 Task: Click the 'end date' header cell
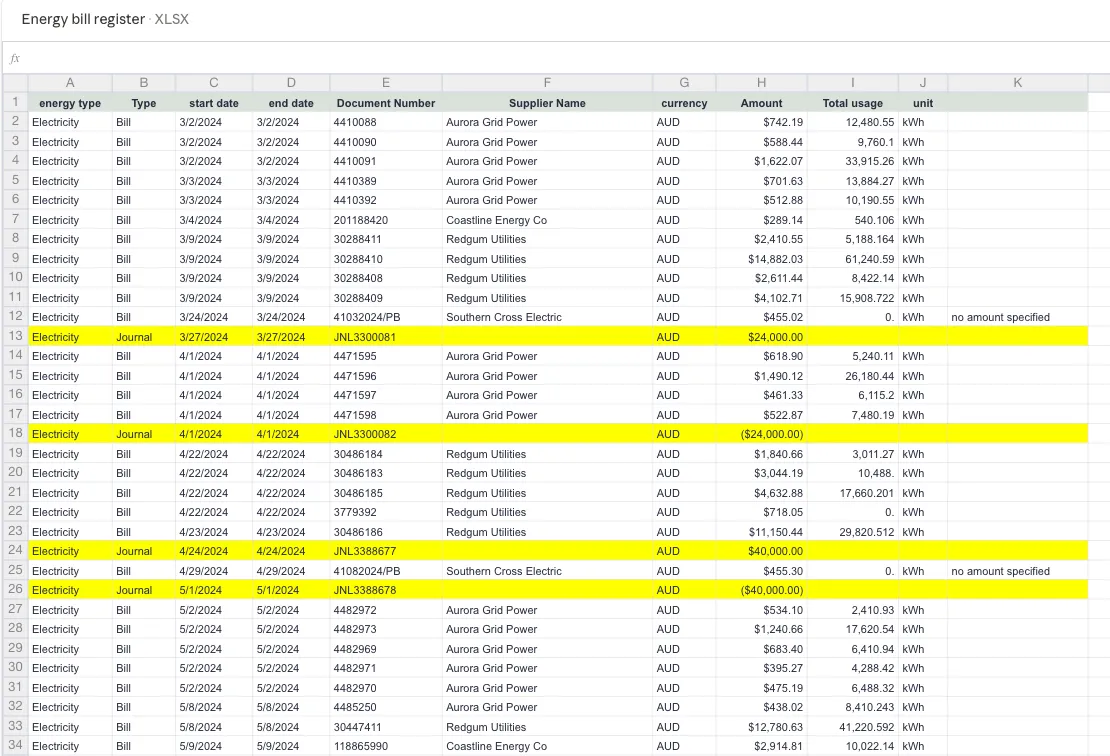tap(291, 103)
